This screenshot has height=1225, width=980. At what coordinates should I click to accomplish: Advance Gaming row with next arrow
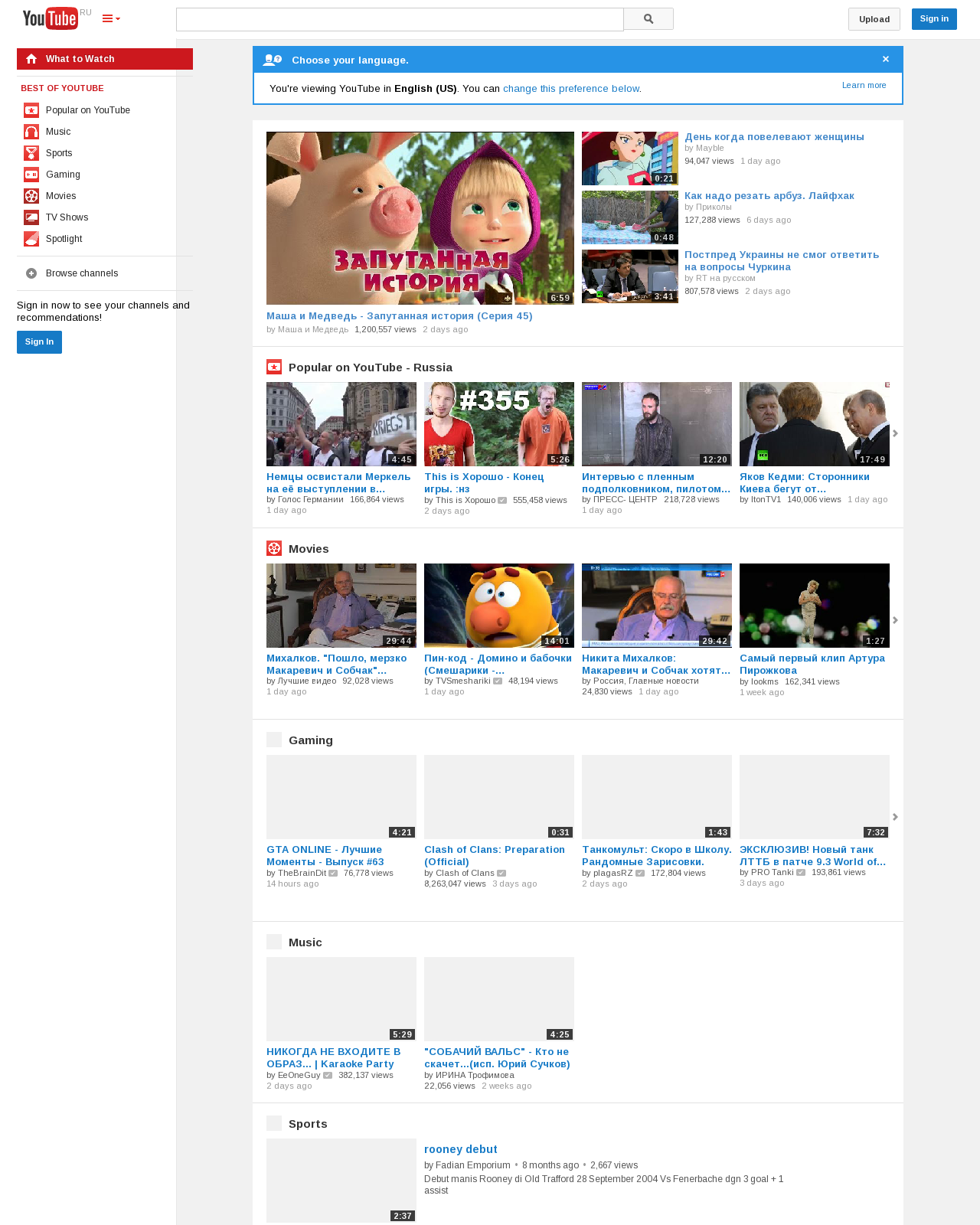pos(895,817)
